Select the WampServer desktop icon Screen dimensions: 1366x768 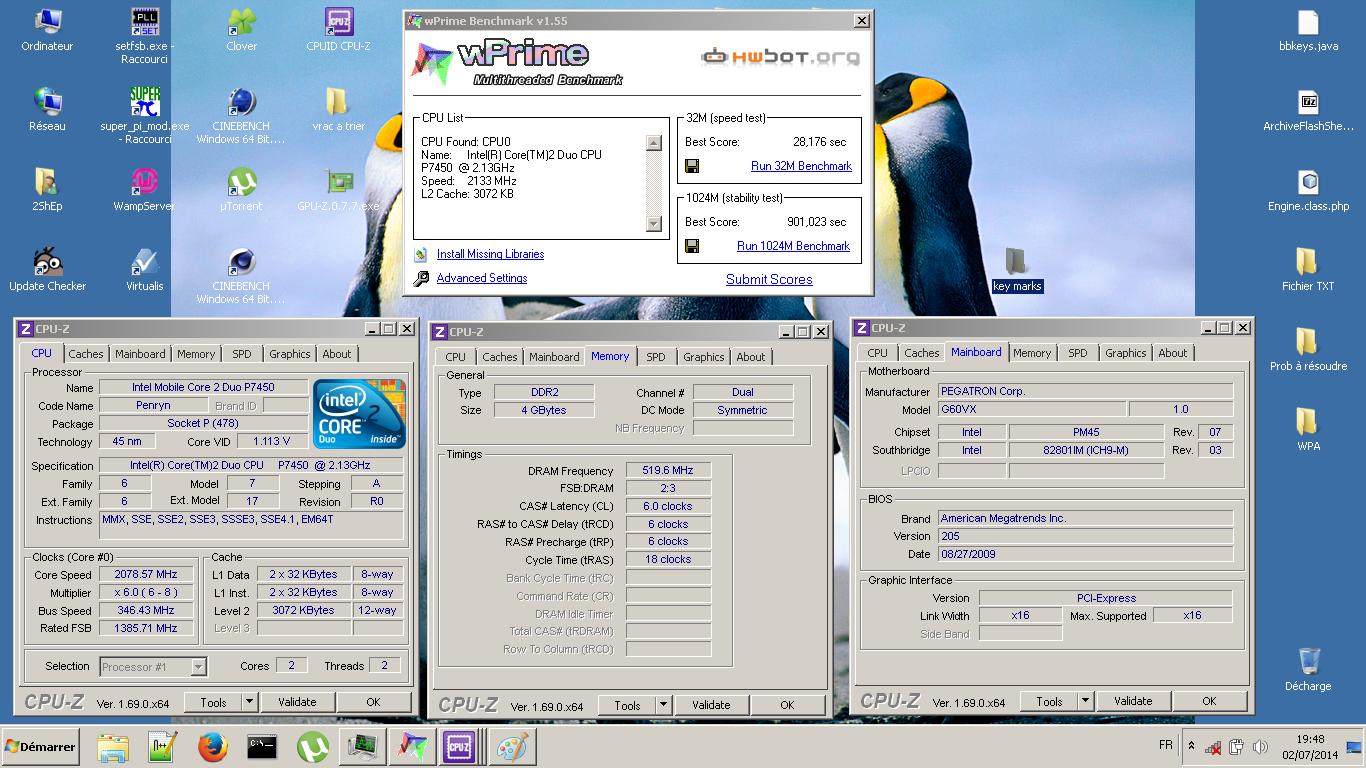[x=145, y=190]
